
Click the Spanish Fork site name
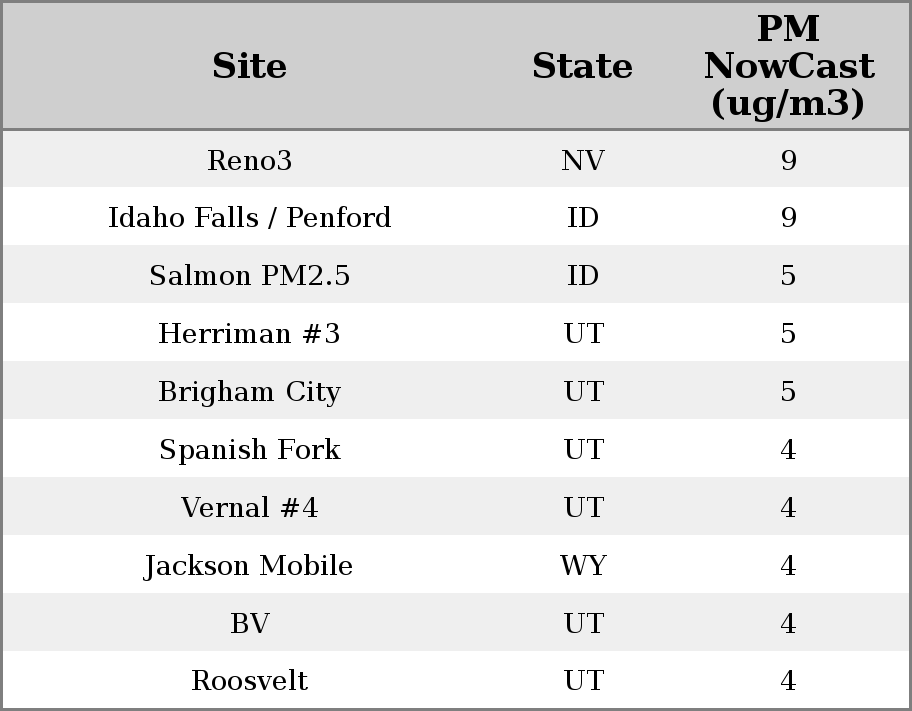(249, 450)
